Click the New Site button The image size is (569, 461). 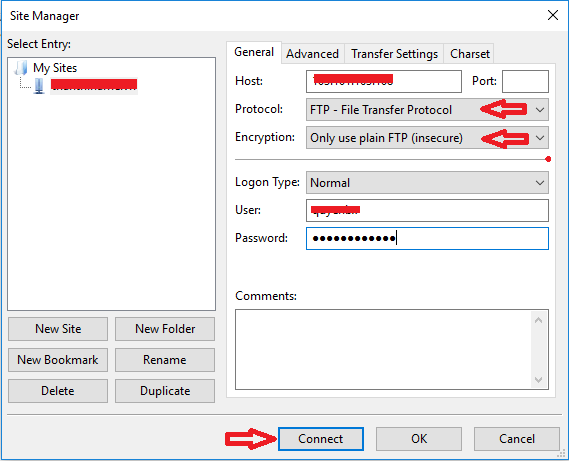tap(58, 329)
